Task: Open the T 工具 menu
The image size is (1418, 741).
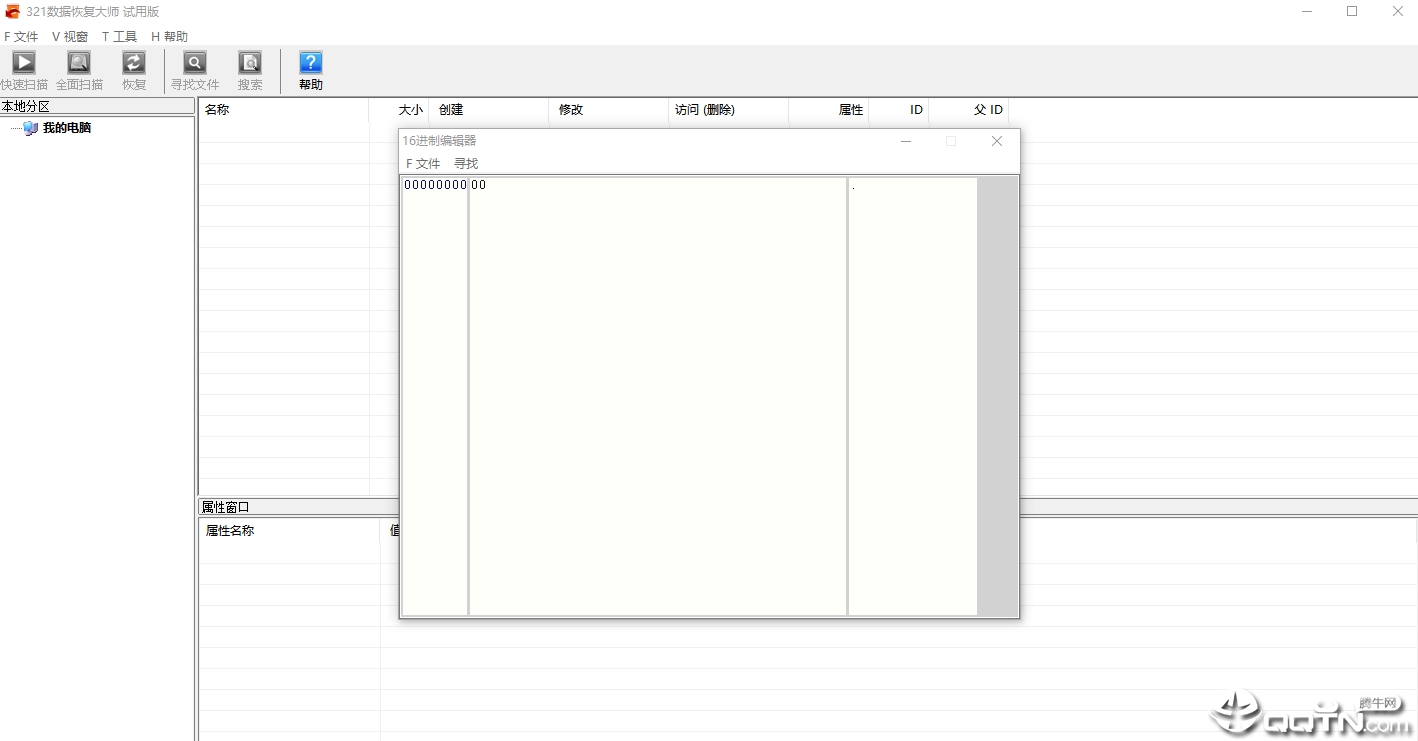Action: 119,37
